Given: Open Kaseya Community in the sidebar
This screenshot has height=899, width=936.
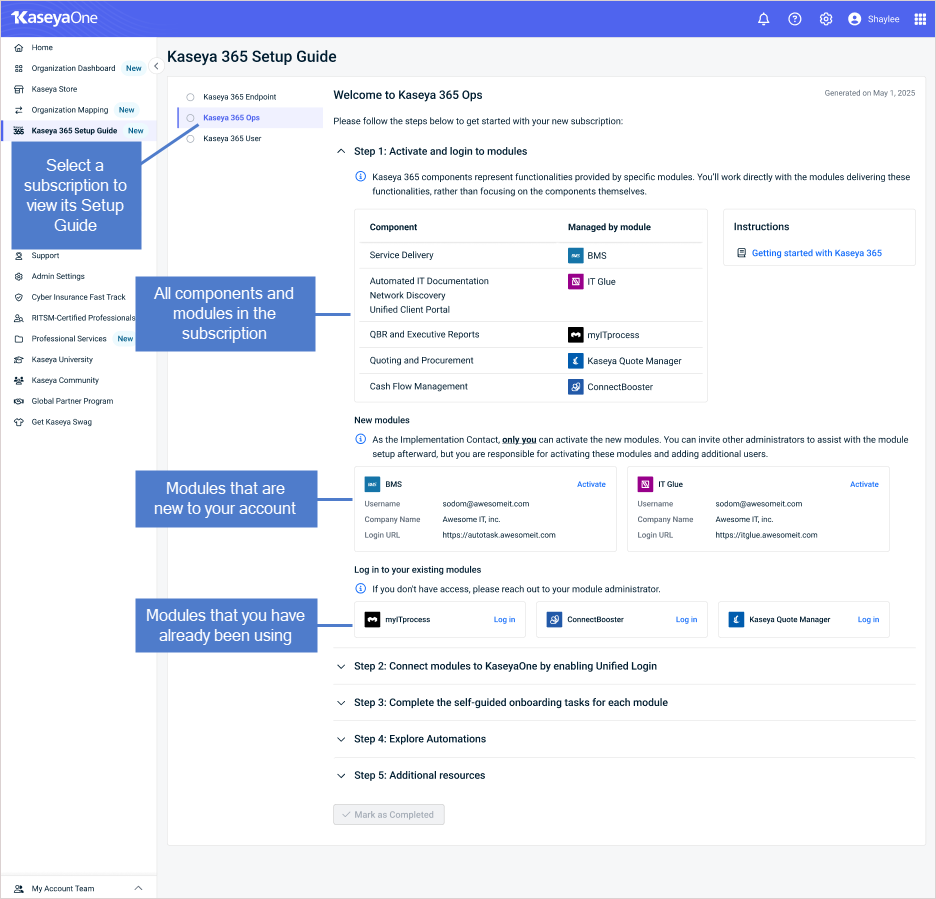Looking at the screenshot, I should [x=65, y=380].
